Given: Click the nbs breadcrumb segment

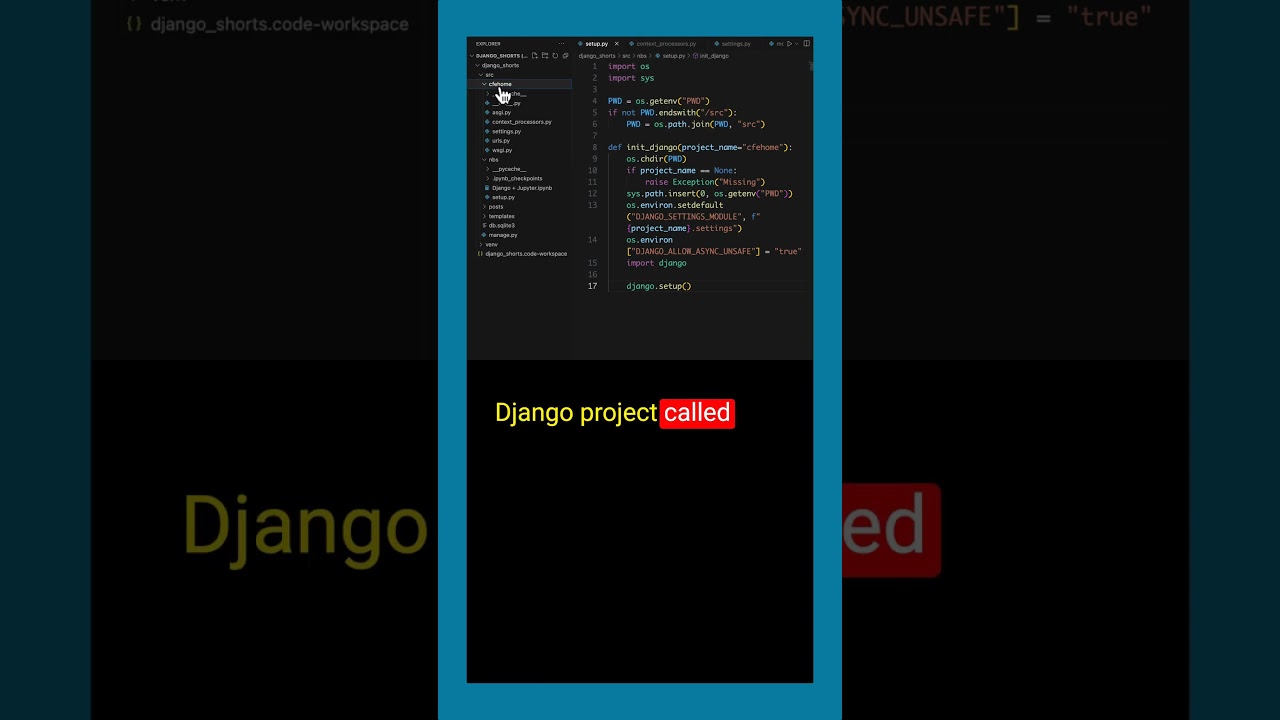Looking at the screenshot, I should coord(642,56).
